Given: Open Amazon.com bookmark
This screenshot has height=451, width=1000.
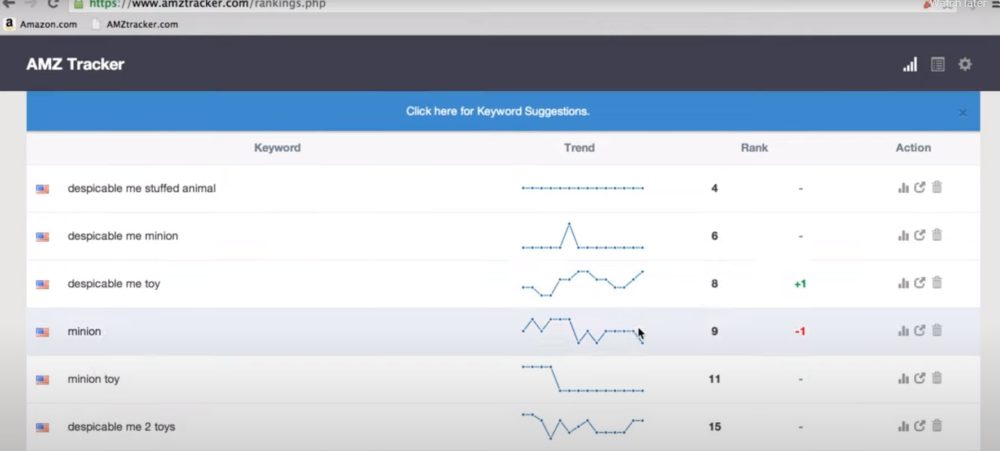Looking at the screenshot, I should 41,24.
